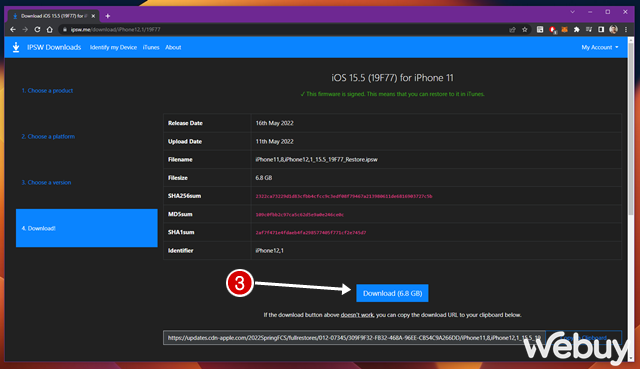The height and width of the screenshot is (369, 640).
Task: Go back with the browser back arrow
Action: 13,29
